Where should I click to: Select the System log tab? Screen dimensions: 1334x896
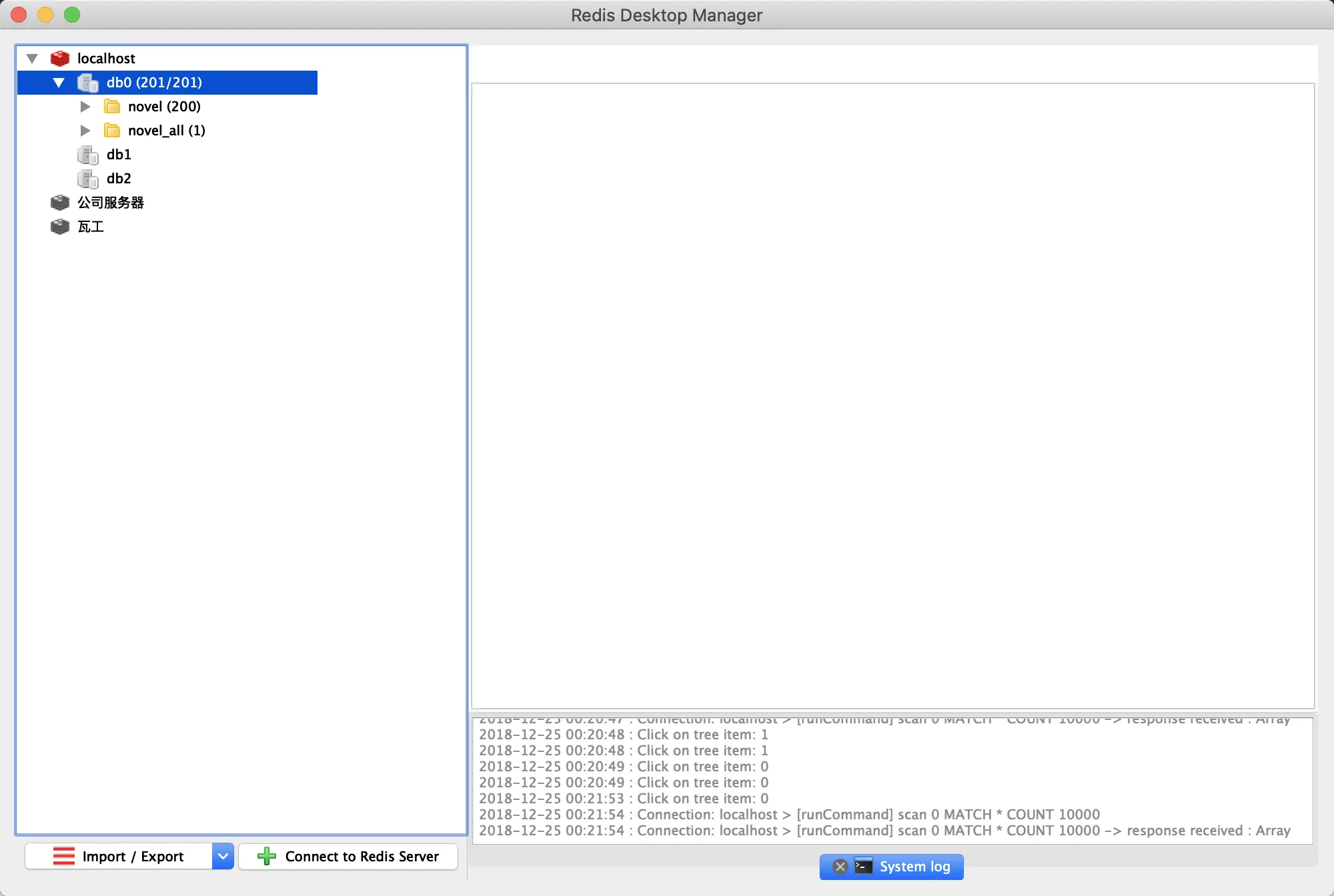914,866
